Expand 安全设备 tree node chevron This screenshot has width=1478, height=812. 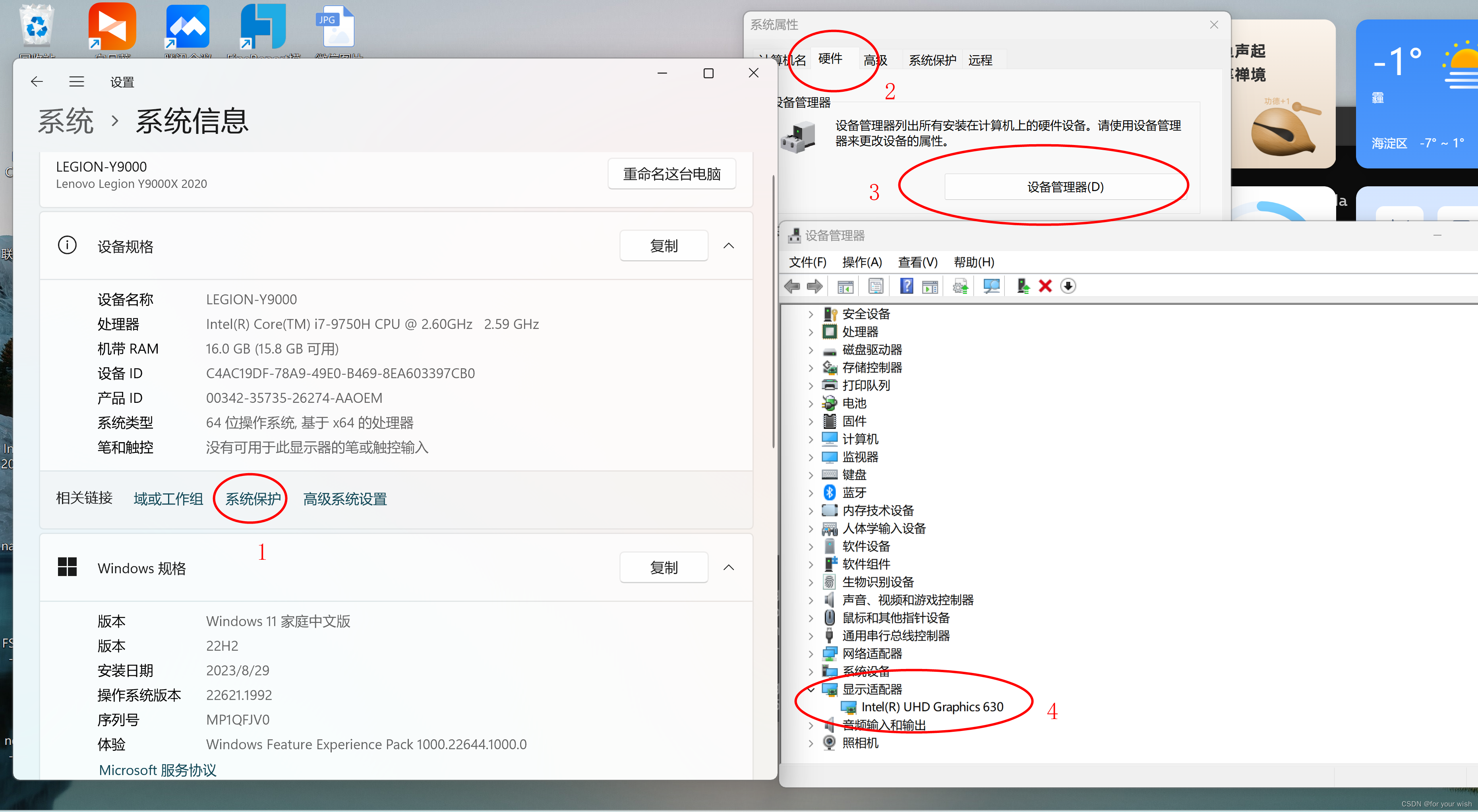pos(811,314)
